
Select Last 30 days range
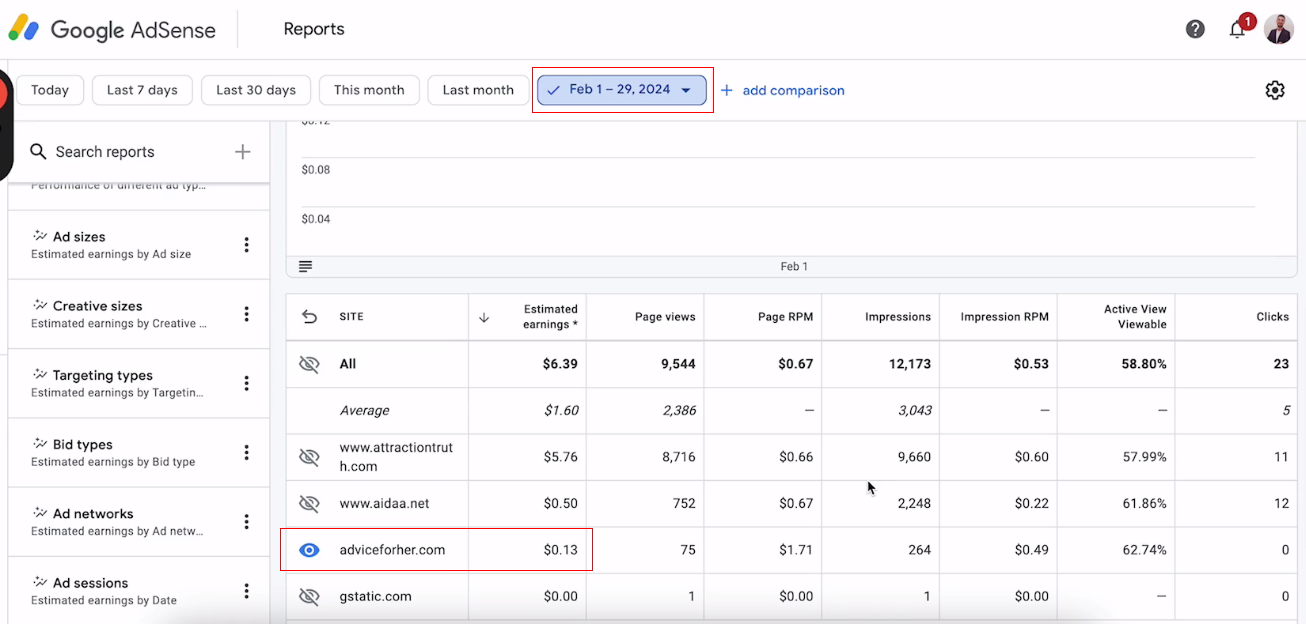pos(256,90)
